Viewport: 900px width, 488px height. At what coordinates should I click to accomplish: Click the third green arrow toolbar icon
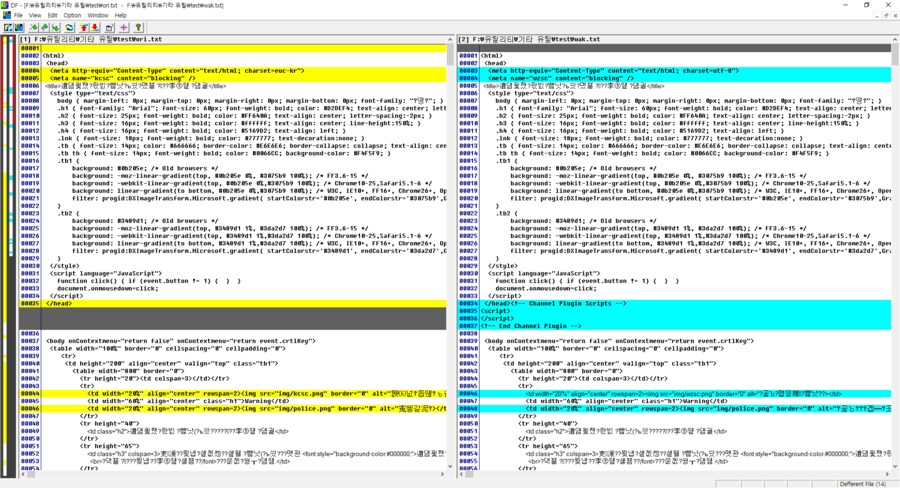pyautogui.click(x=55, y=27)
